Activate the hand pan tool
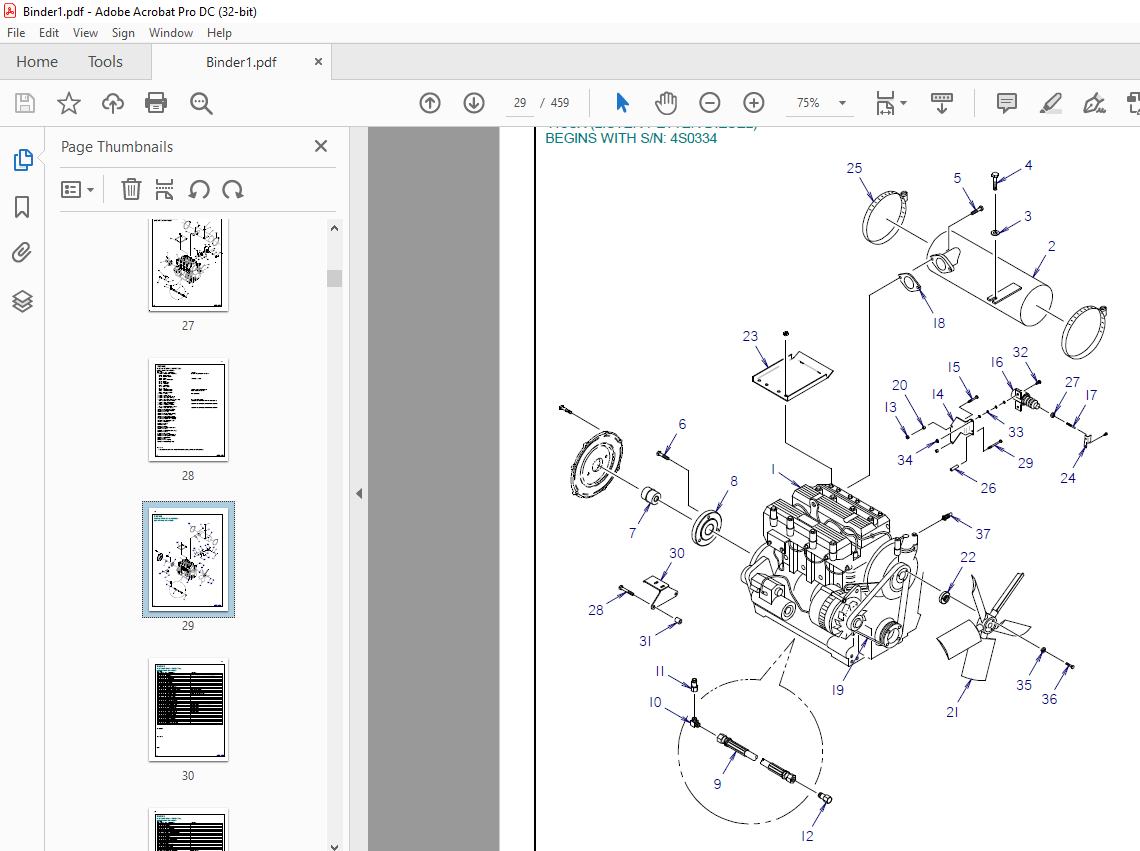Screen dimensions: 1140x851 point(665,103)
